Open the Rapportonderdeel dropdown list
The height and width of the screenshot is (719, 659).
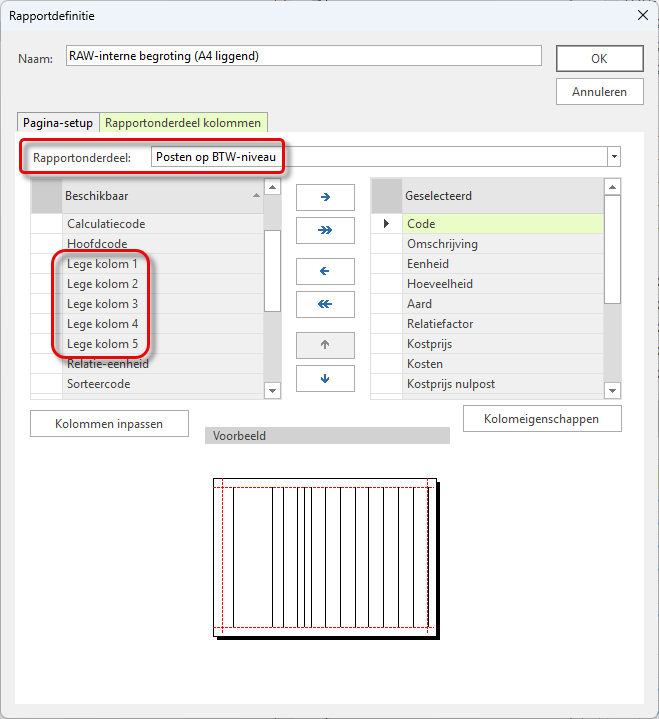pyautogui.click(x=614, y=157)
